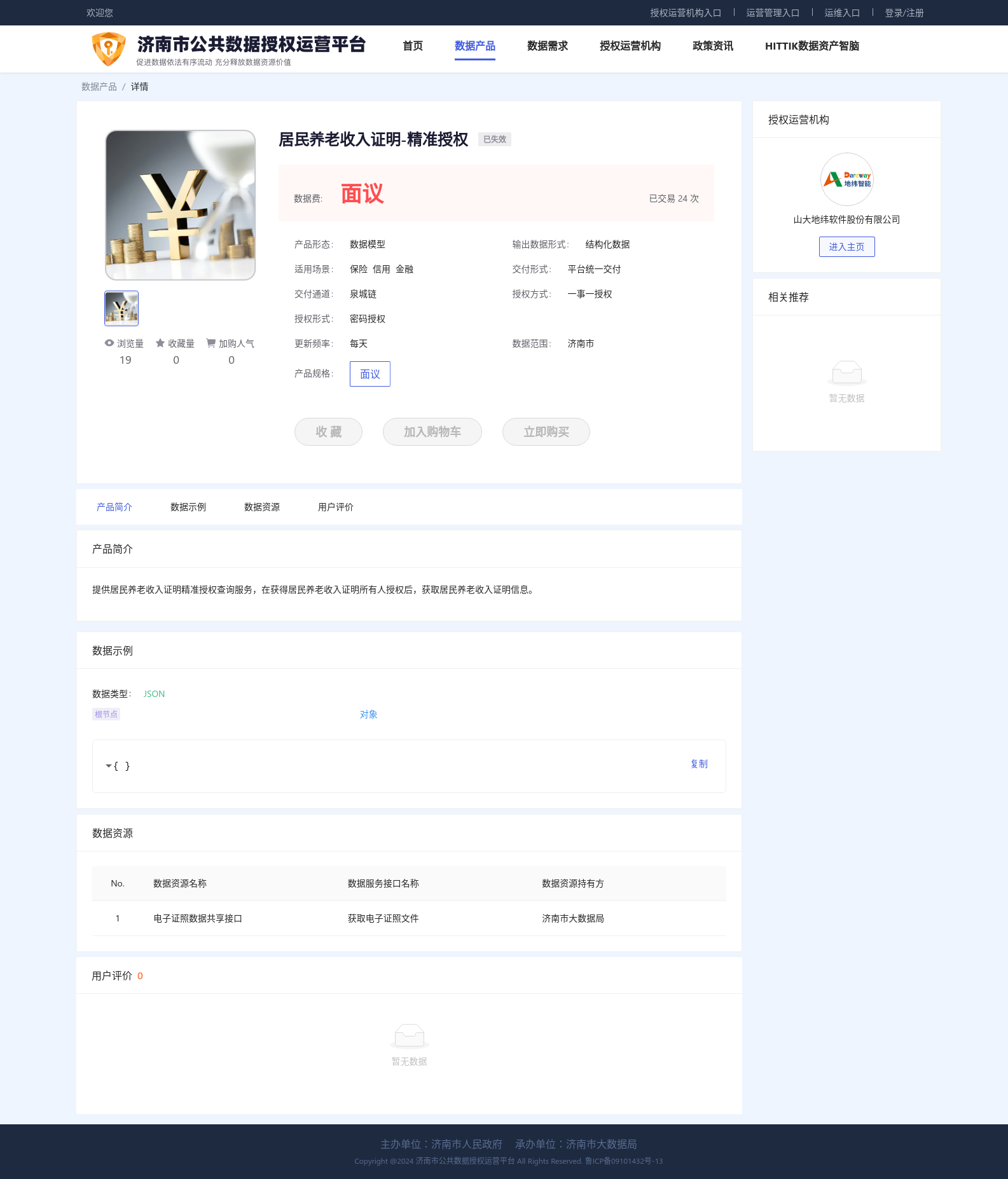Open 数据产品 in the main navigation
This screenshot has width=1008, height=1179.
coord(475,46)
